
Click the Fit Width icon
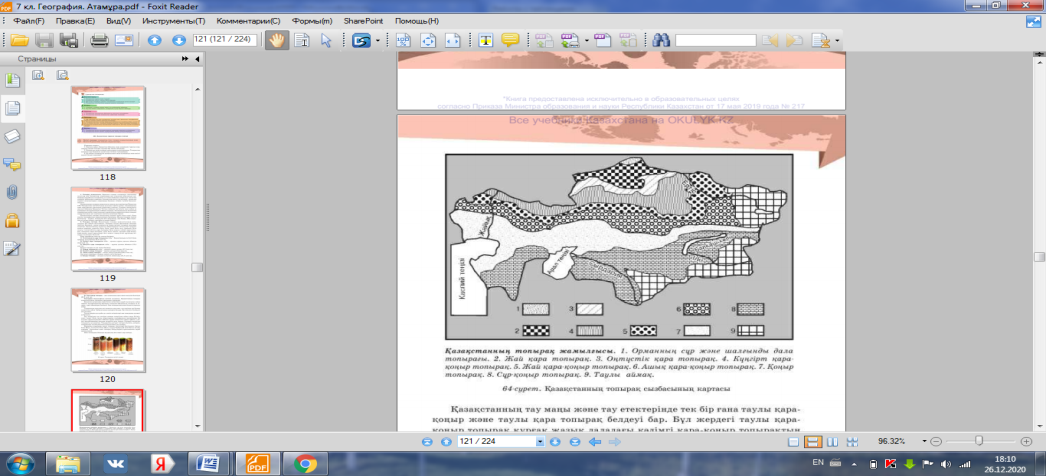pyautogui.click(x=453, y=40)
